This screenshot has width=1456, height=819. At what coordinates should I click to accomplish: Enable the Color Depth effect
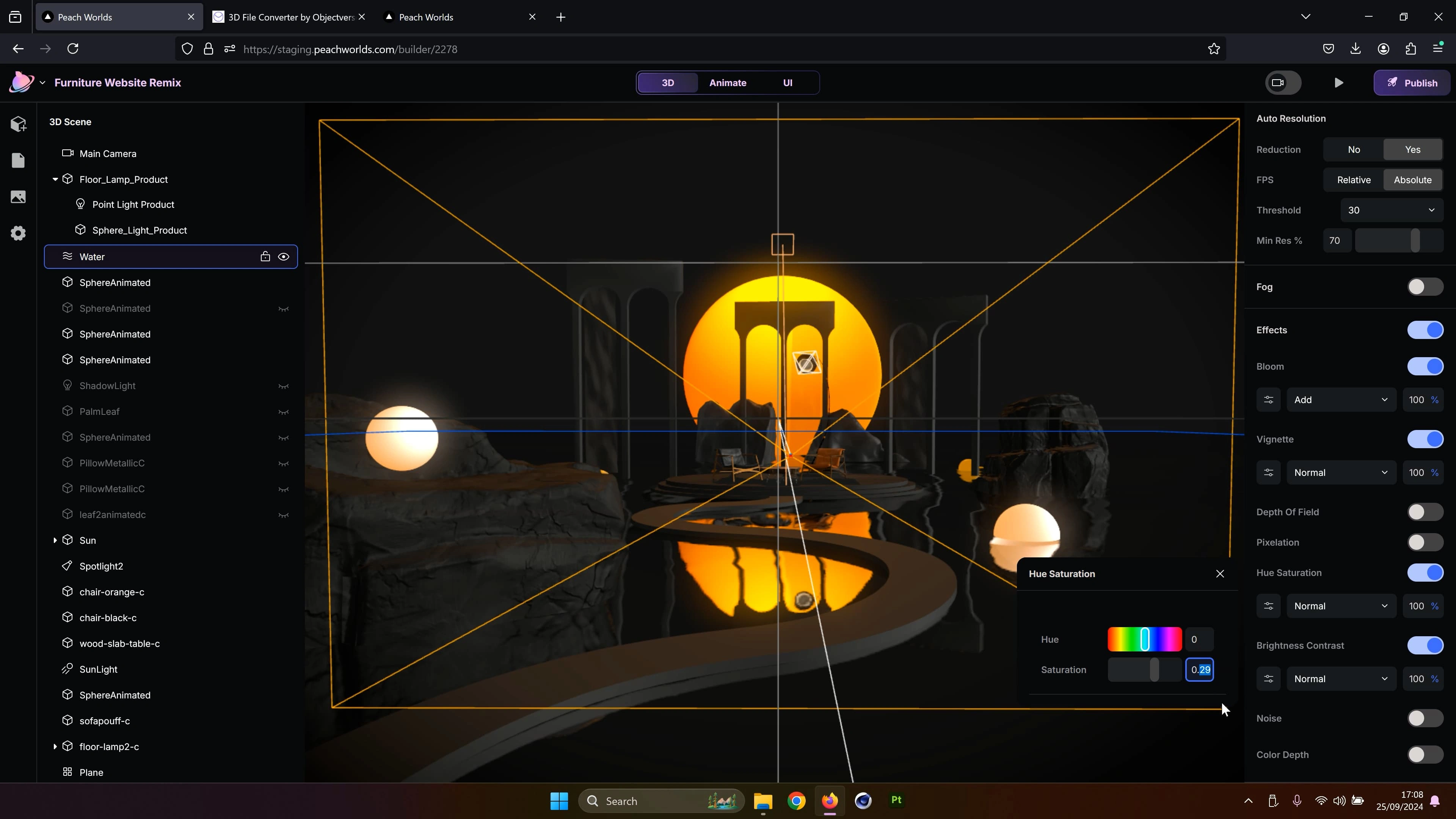click(1425, 755)
